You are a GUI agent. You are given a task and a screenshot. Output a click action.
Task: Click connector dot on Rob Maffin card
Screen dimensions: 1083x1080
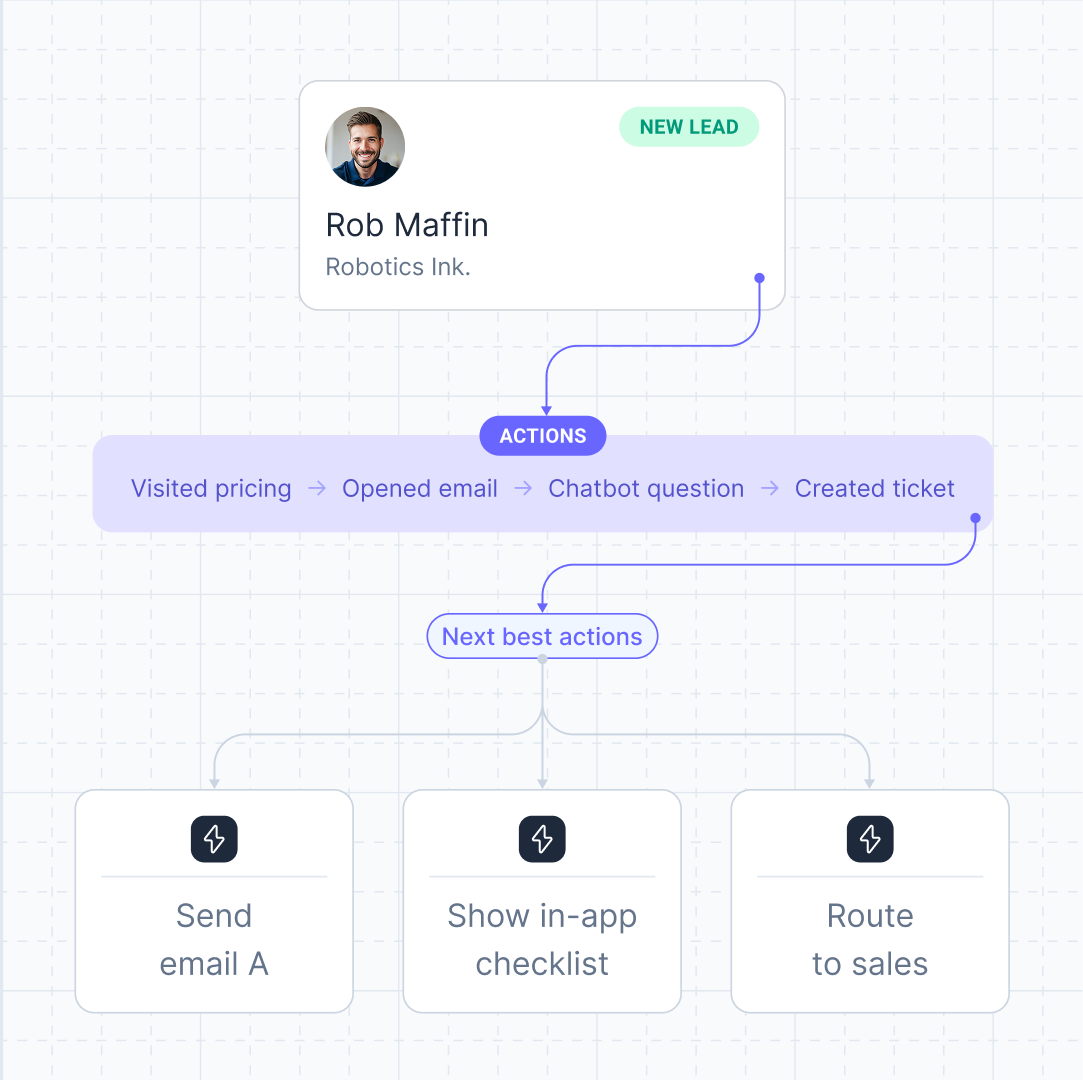(x=760, y=278)
